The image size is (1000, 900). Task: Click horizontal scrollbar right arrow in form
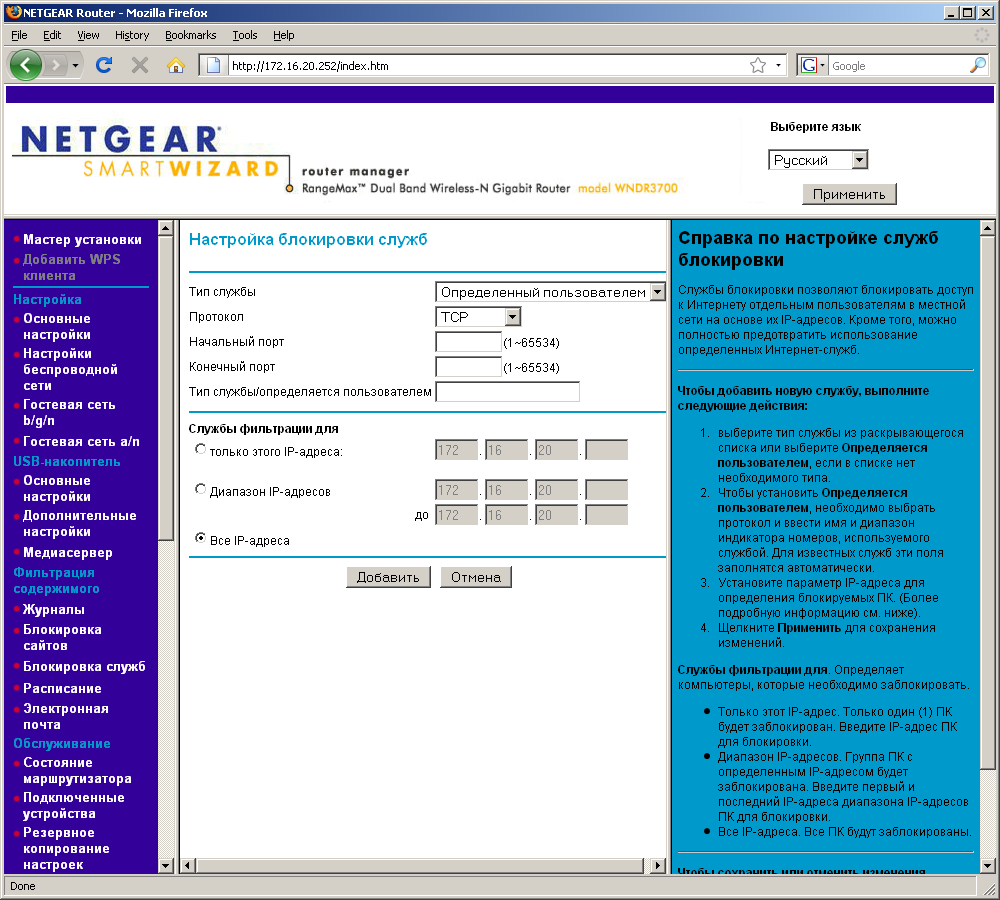[658, 866]
